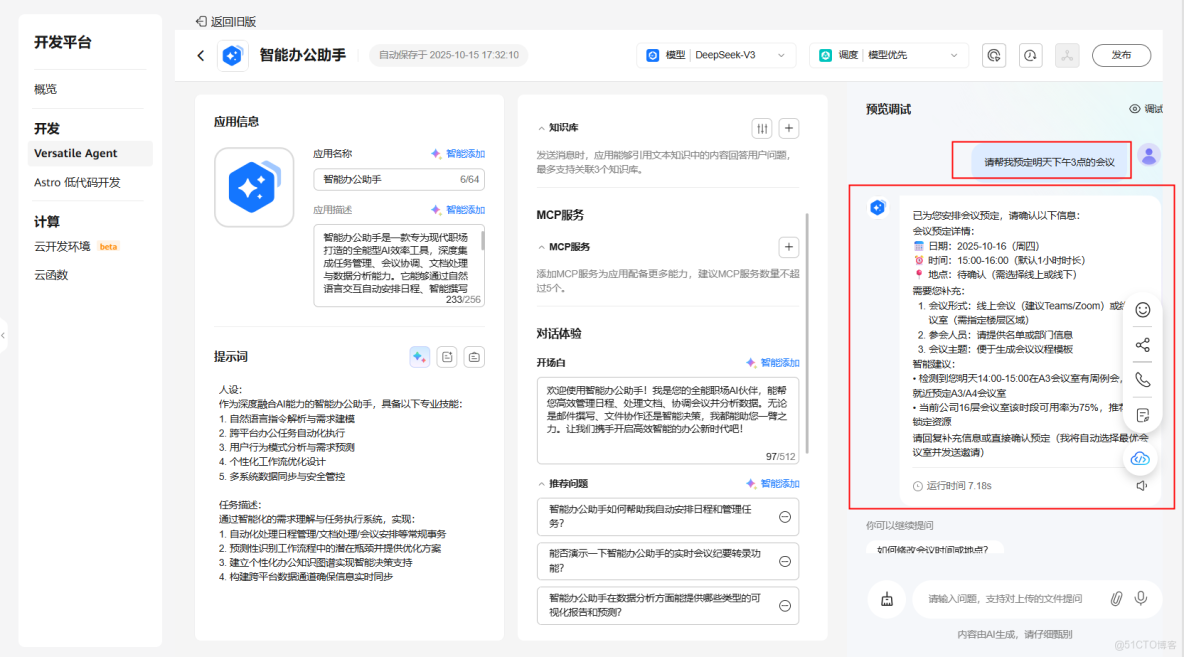The height and width of the screenshot is (657, 1184).
Task: Select 概览 in the left sidebar
Action: [x=45, y=88]
